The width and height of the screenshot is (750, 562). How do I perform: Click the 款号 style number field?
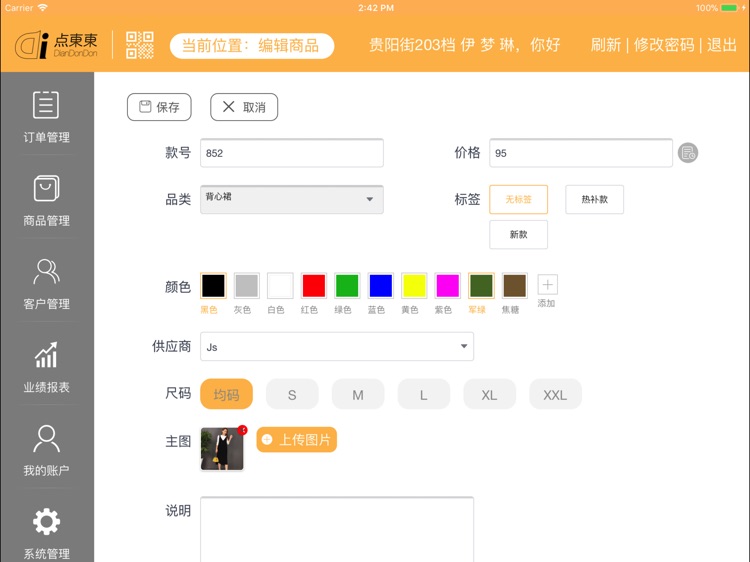pyautogui.click(x=292, y=153)
